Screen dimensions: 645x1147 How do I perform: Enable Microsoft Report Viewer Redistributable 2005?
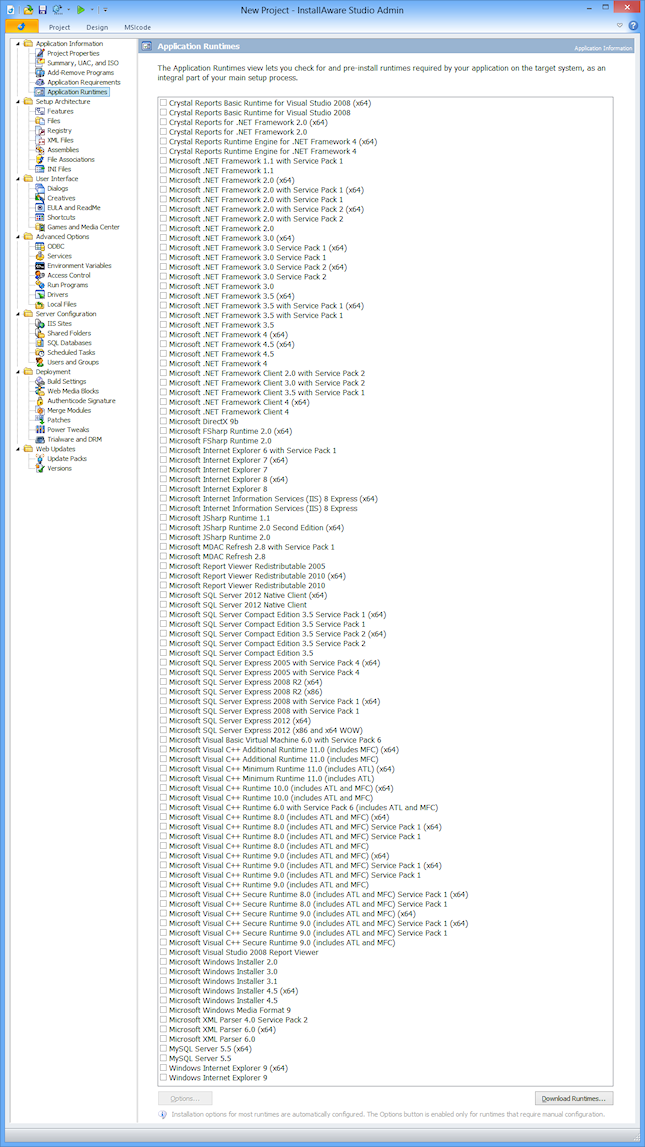[x=164, y=567]
